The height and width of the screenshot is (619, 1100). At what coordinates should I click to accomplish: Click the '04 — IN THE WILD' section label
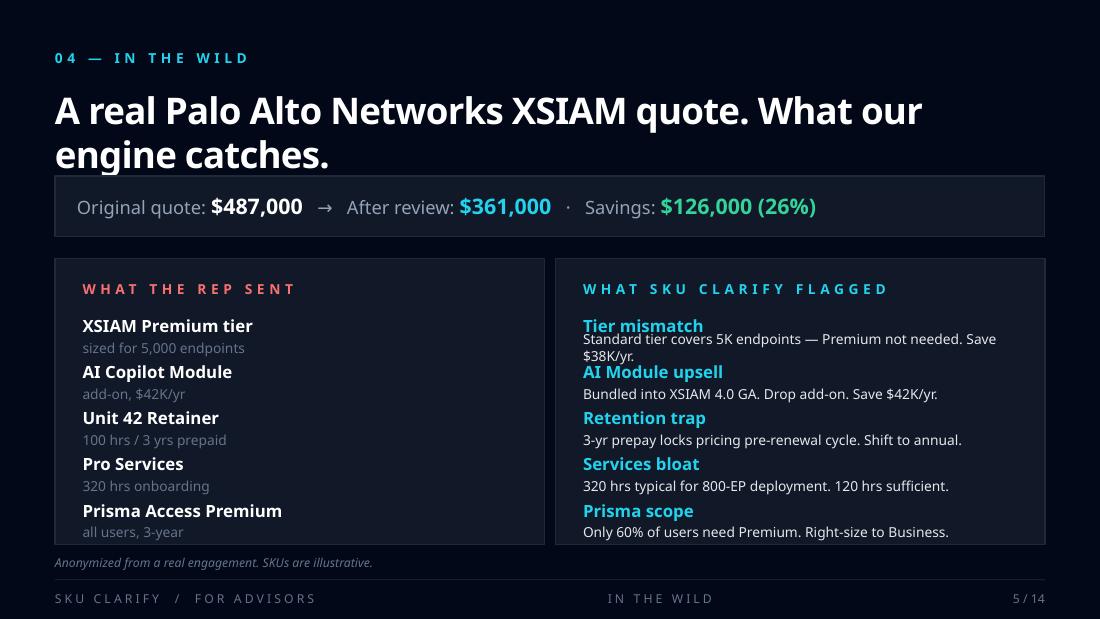pyautogui.click(x=151, y=58)
